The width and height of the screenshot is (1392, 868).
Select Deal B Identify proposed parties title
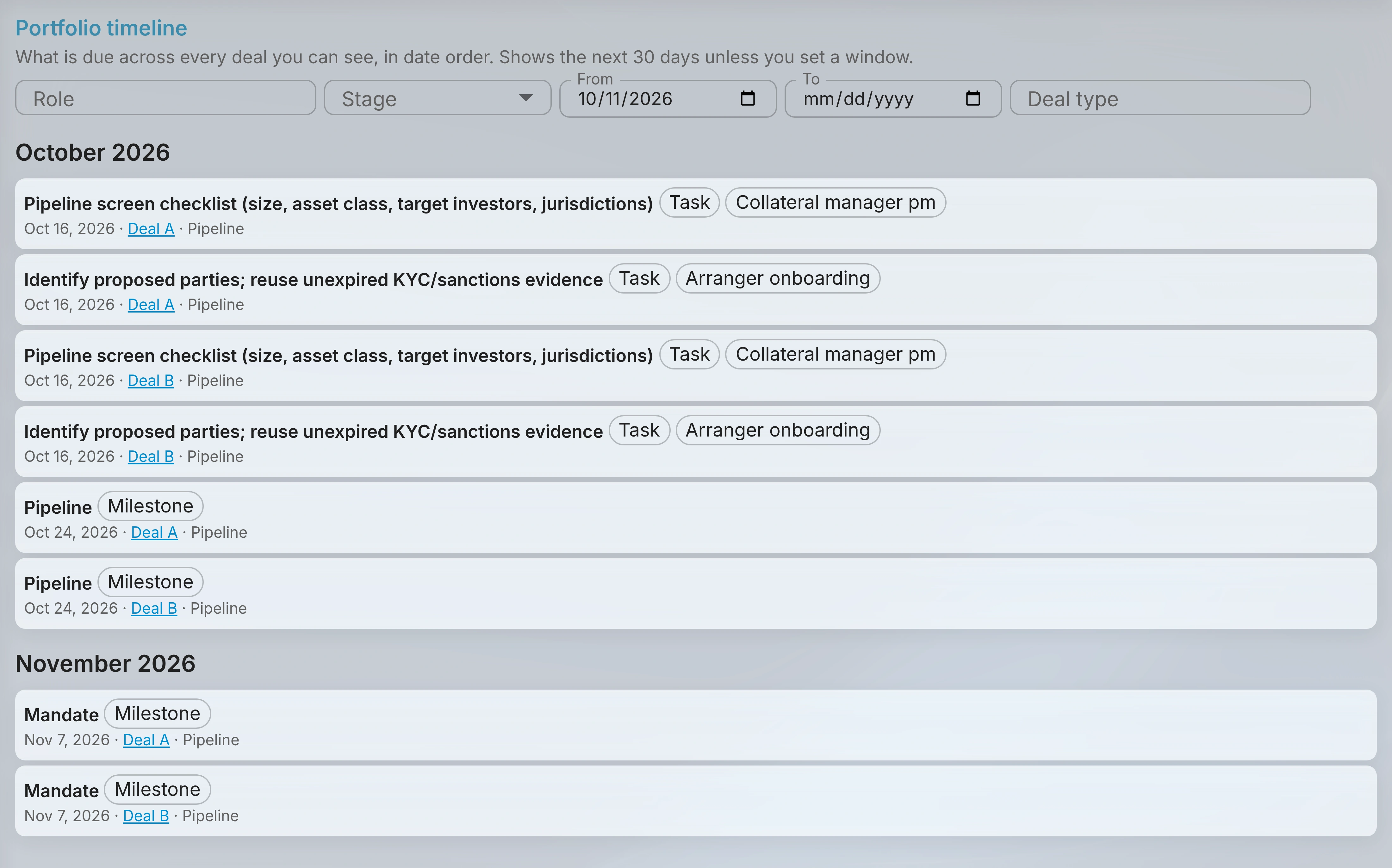coord(314,431)
